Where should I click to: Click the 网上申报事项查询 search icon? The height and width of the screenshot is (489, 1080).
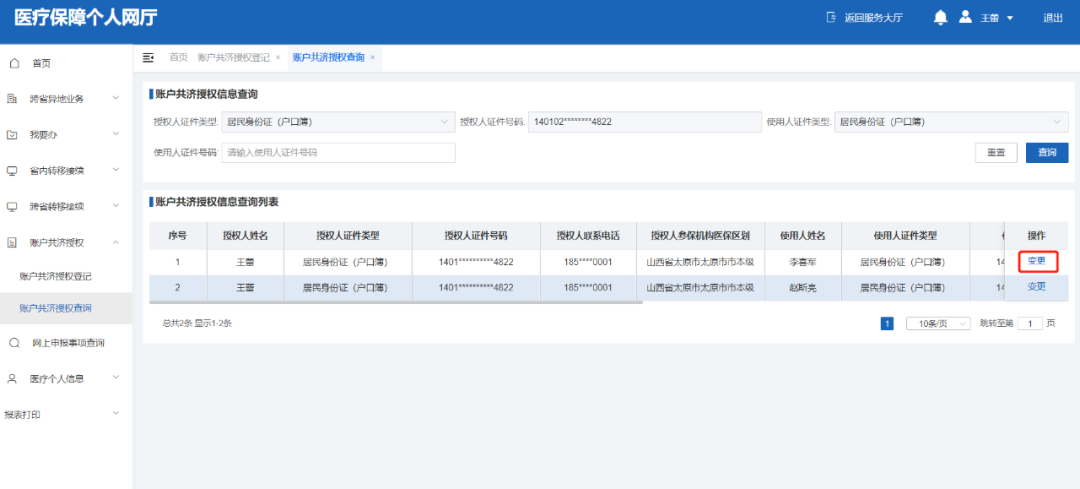(14, 343)
